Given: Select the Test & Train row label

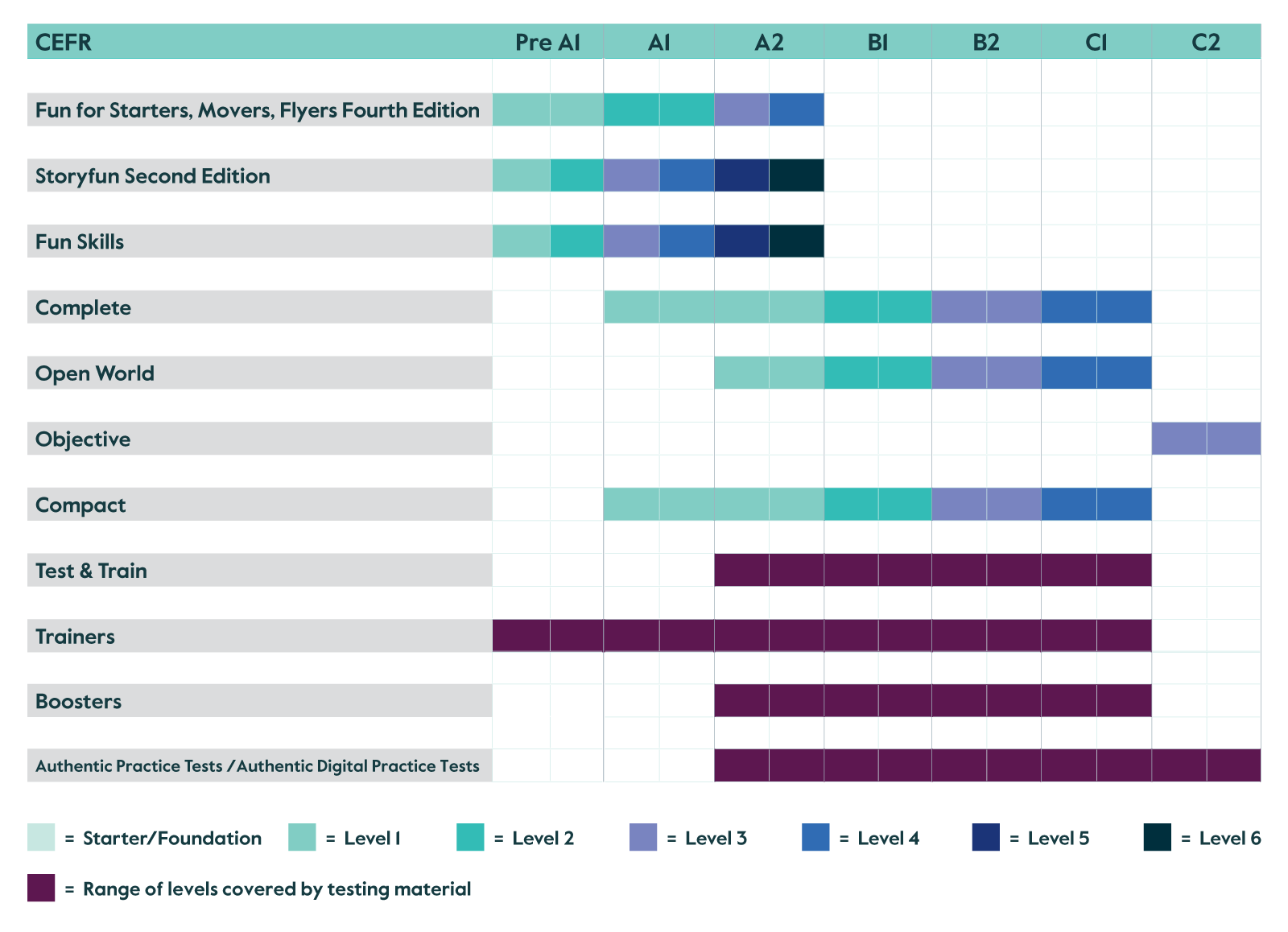Looking at the screenshot, I should [91, 571].
